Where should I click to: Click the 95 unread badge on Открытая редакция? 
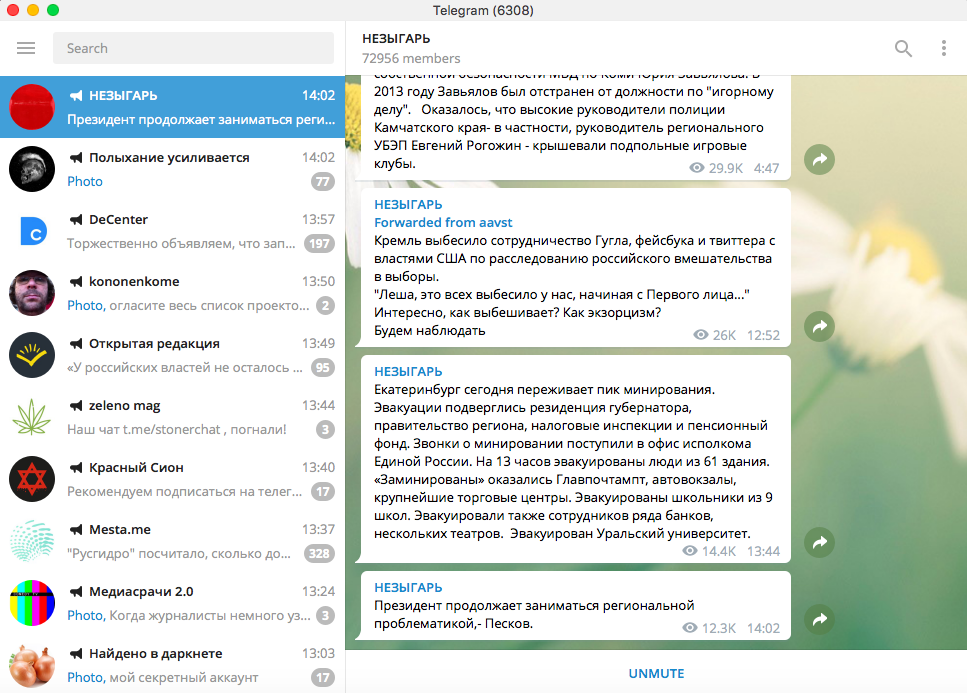pos(323,367)
